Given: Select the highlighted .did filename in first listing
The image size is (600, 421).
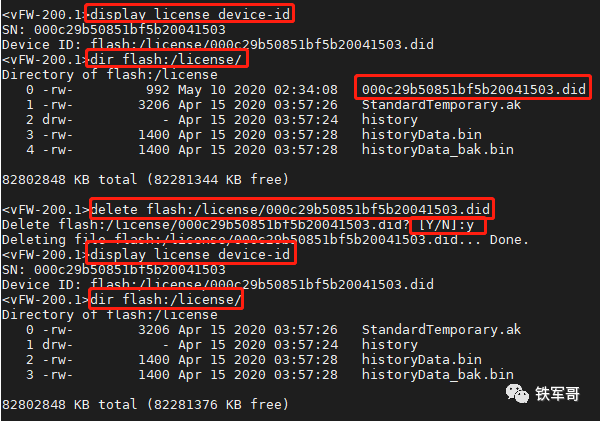Looking at the screenshot, I should point(474,90).
